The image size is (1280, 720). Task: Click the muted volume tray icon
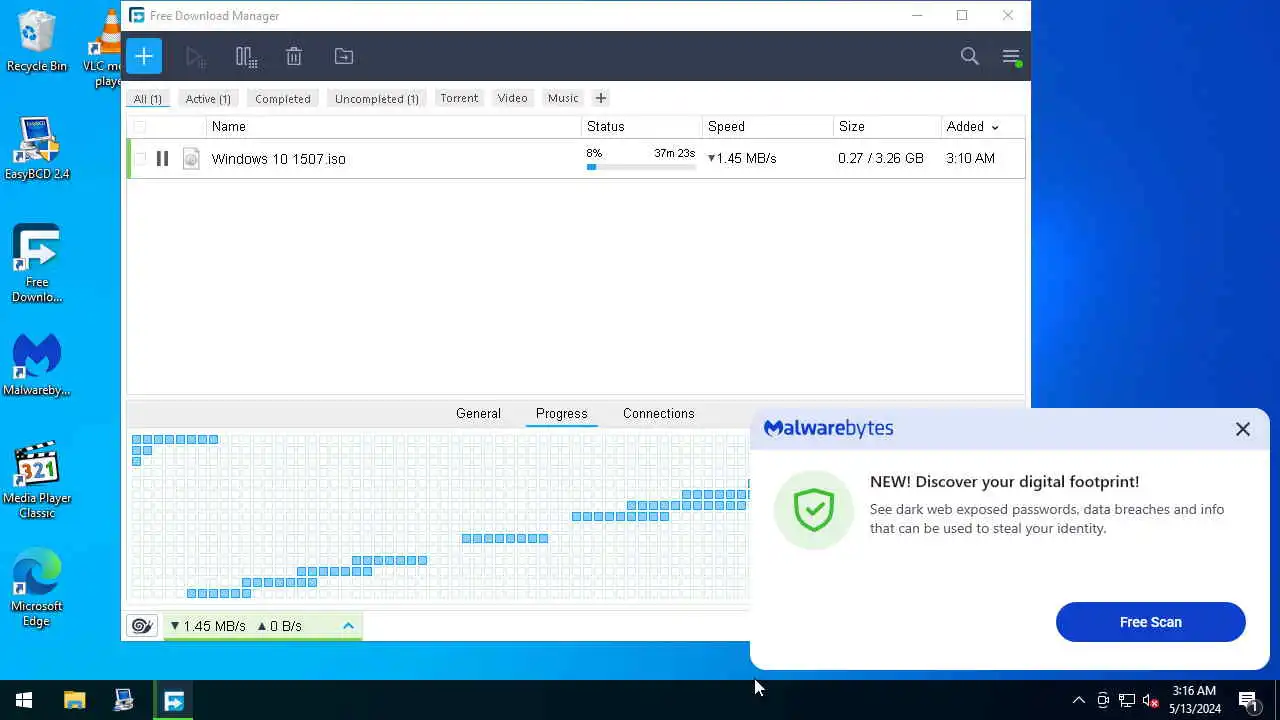1151,700
